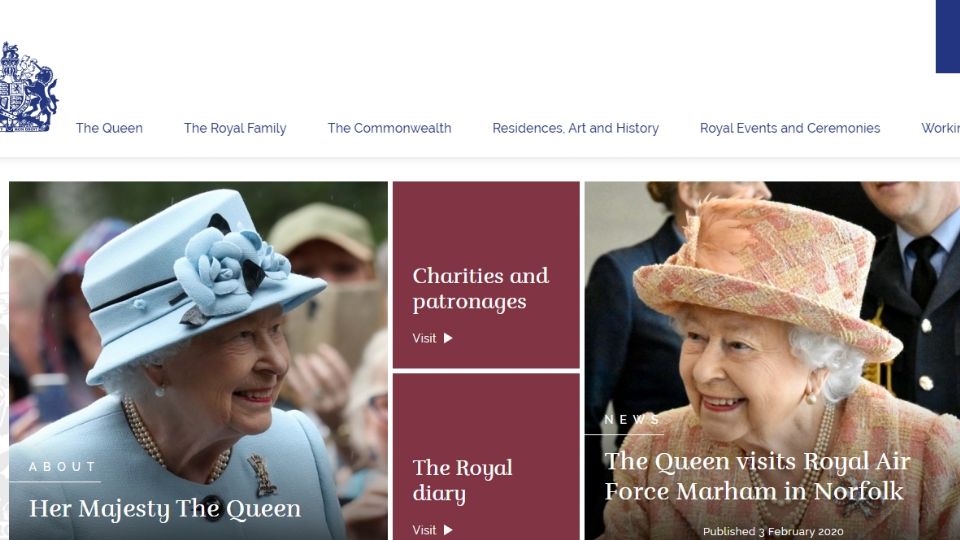Screen dimensions: 960x540
Task: Click the ABOUT label on left photo
Action: point(62,467)
